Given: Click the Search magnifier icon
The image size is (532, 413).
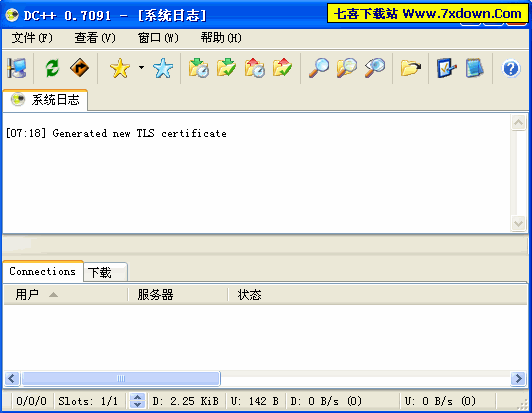Looking at the screenshot, I should tap(319, 68).
